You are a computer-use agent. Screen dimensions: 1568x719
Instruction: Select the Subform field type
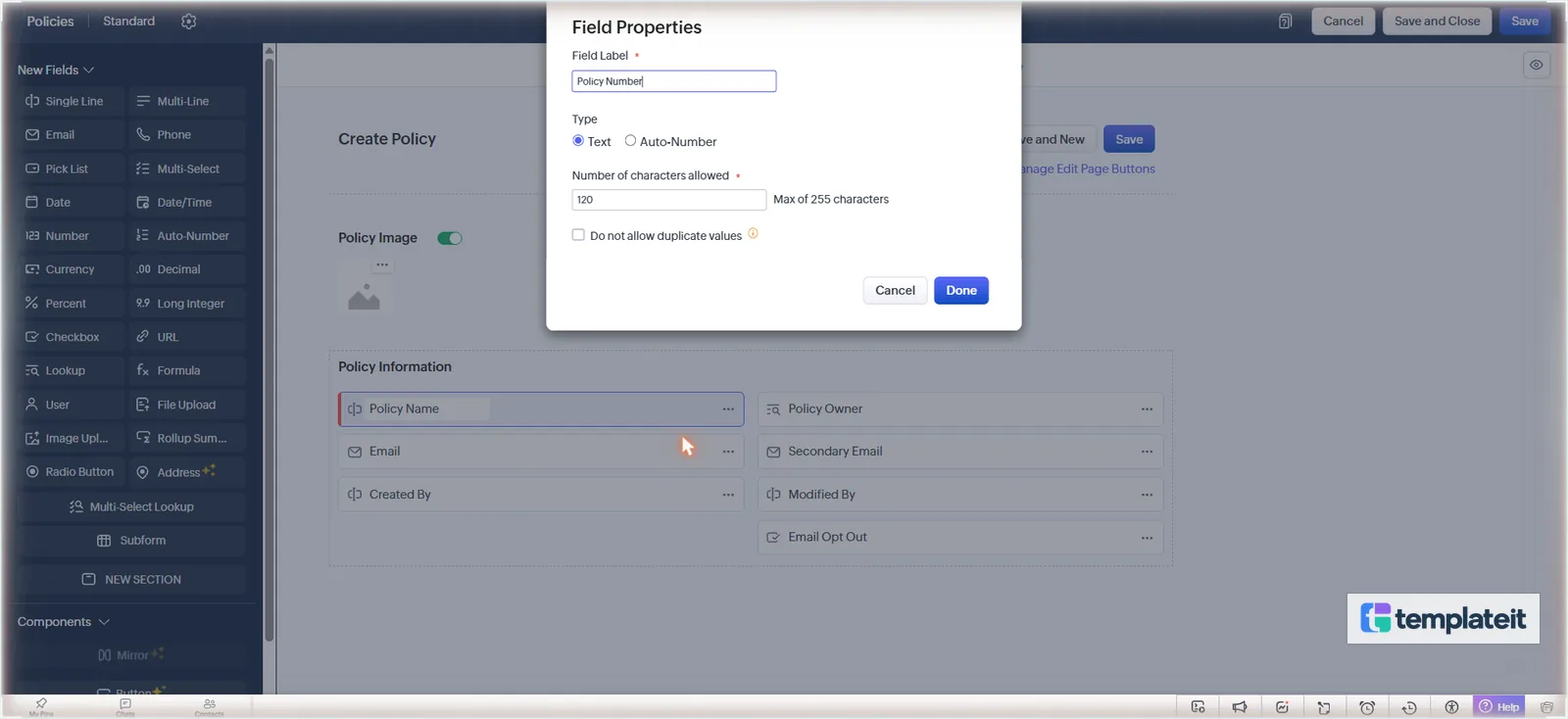pos(131,541)
